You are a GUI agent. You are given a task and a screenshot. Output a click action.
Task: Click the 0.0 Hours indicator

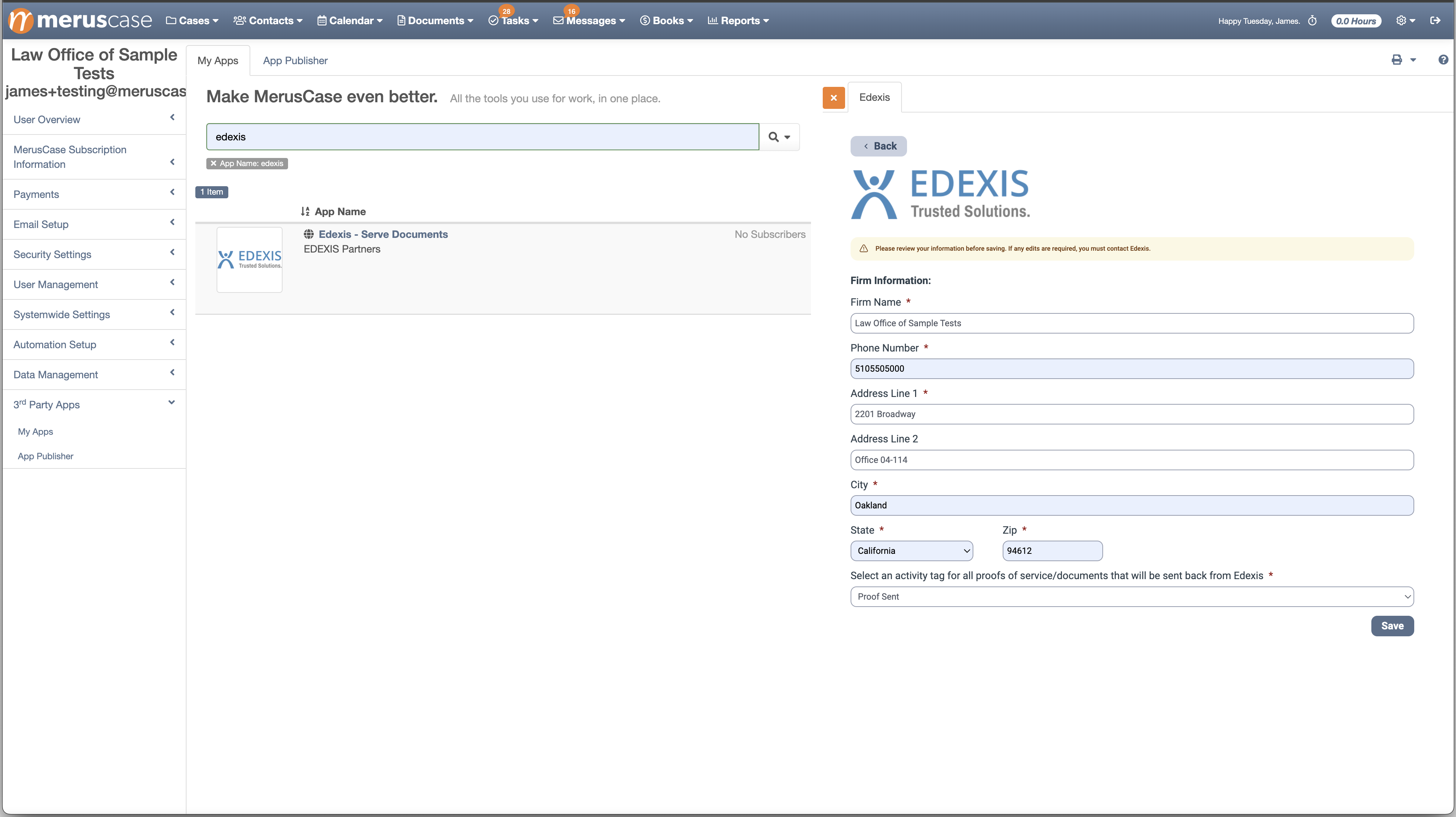tap(1356, 21)
